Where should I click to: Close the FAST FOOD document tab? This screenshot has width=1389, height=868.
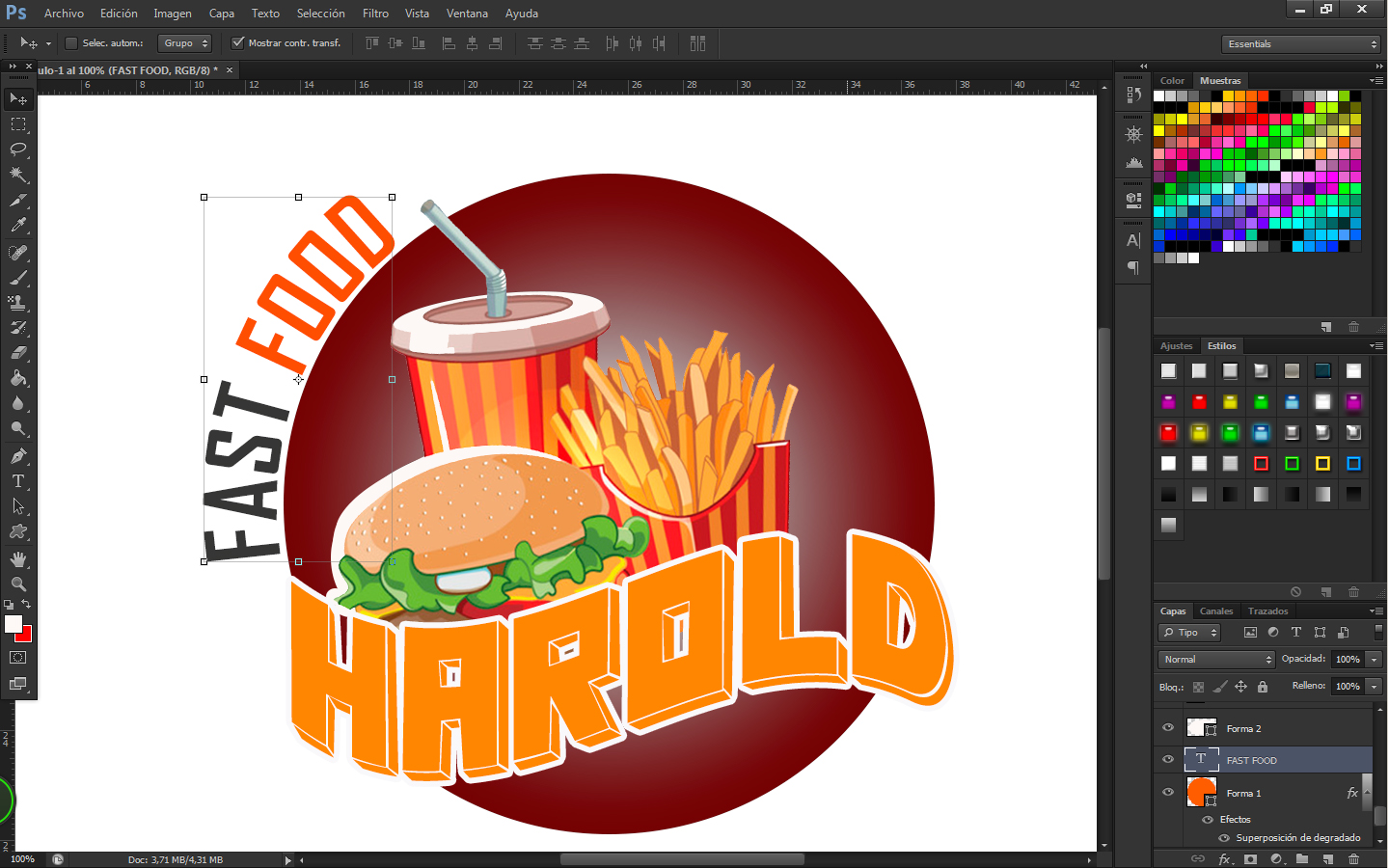[x=230, y=70]
